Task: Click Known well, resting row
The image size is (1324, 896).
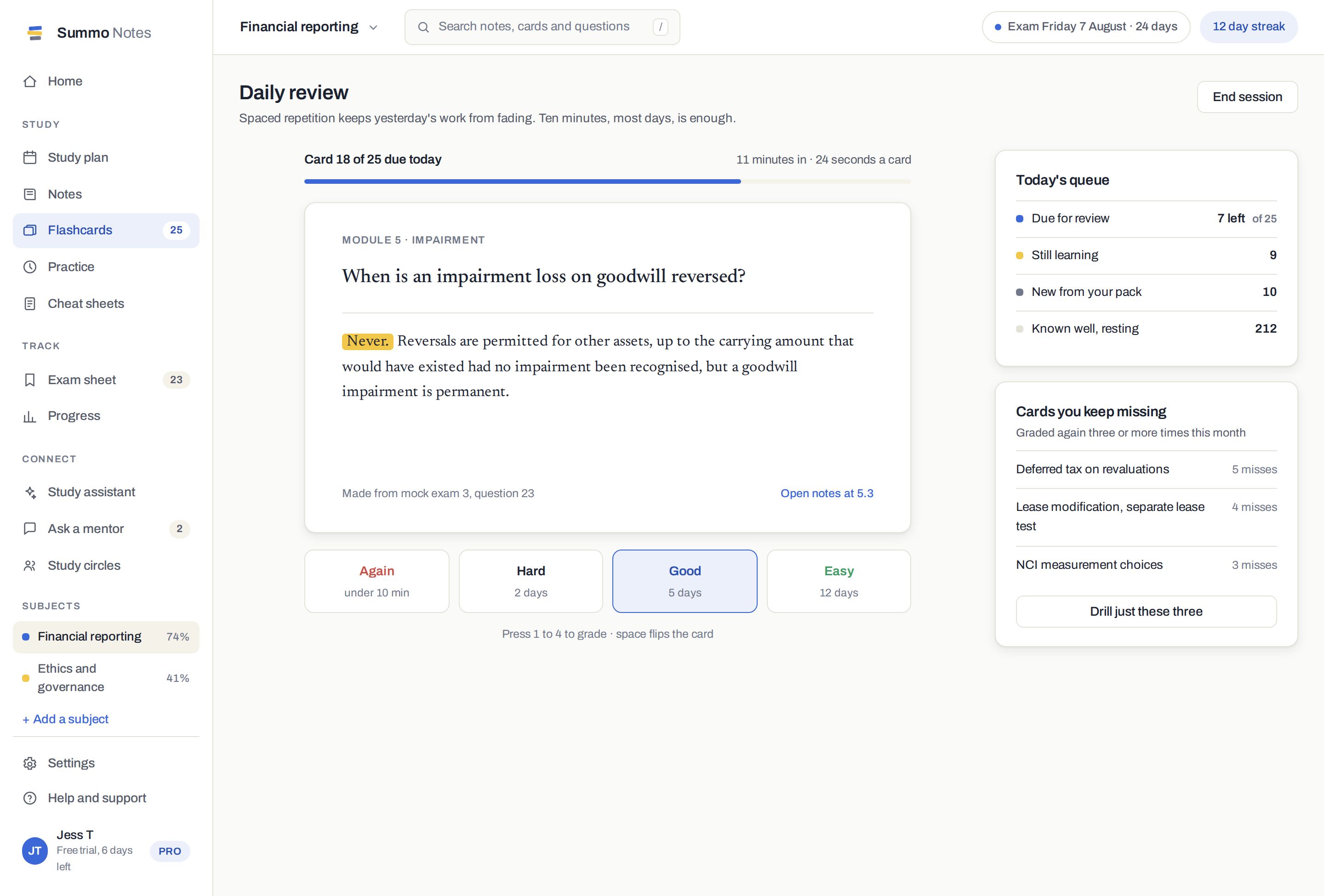Action: [x=1146, y=329]
